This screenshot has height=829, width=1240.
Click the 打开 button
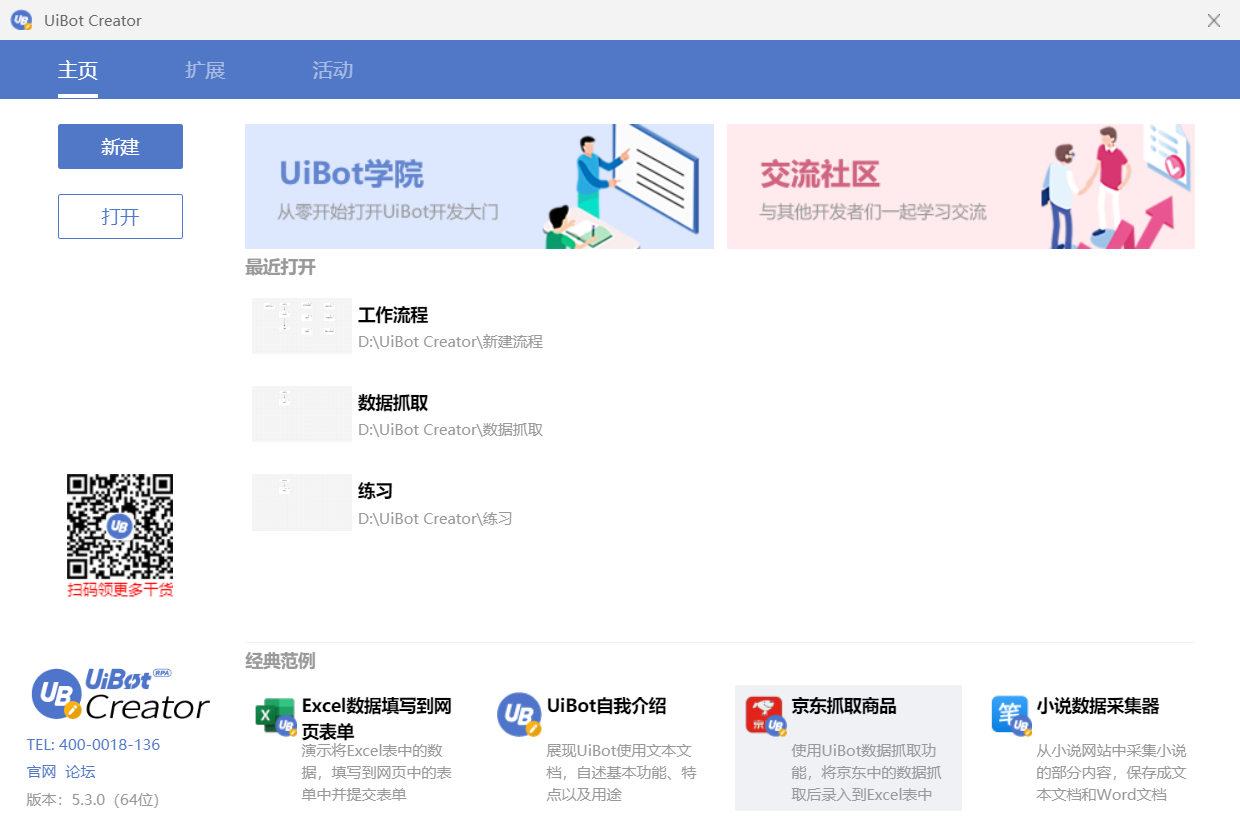[120, 217]
